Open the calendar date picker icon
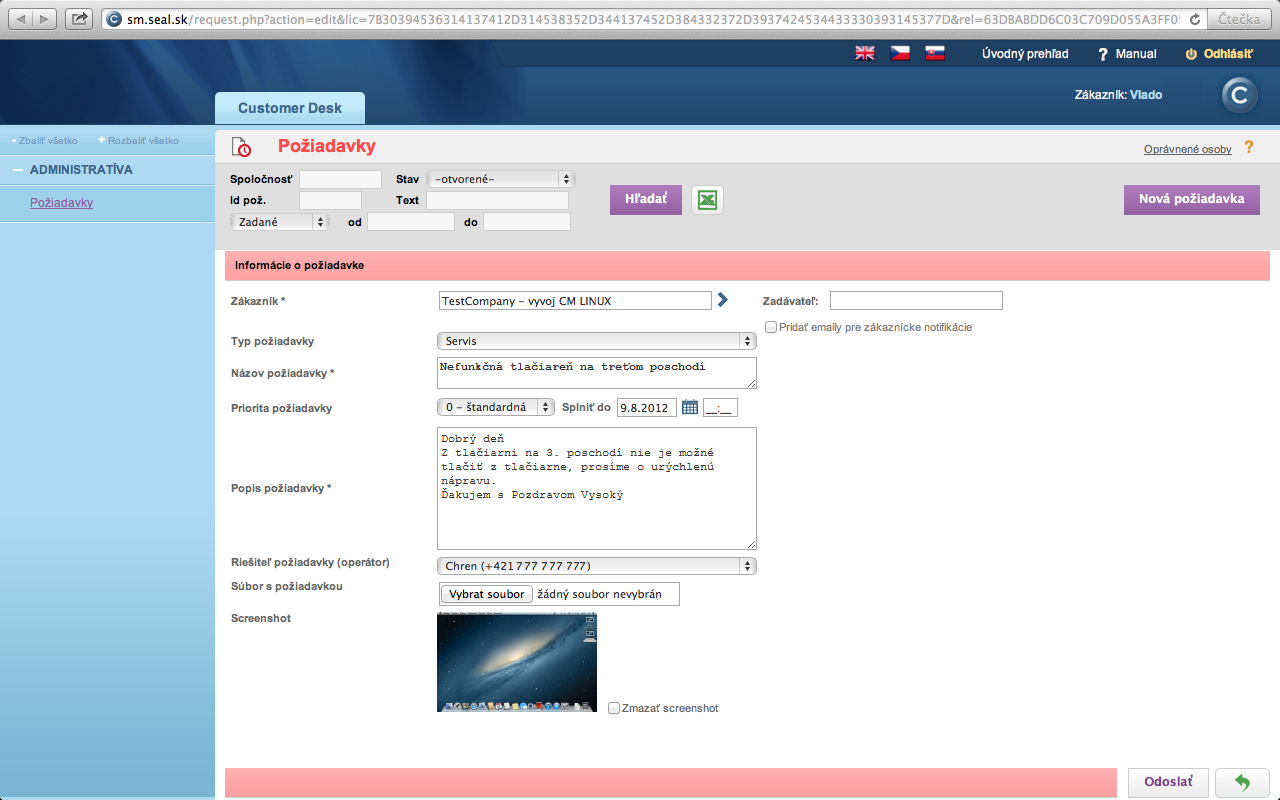The width and height of the screenshot is (1280, 800). 690,407
